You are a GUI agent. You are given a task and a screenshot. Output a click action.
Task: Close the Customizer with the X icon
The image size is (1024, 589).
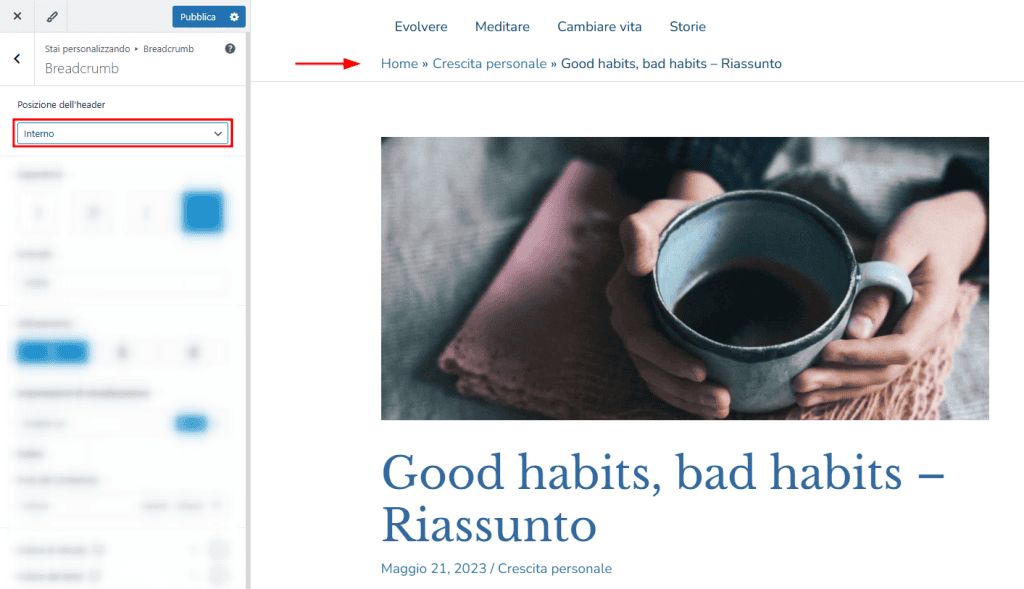click(x=17, y=16)
